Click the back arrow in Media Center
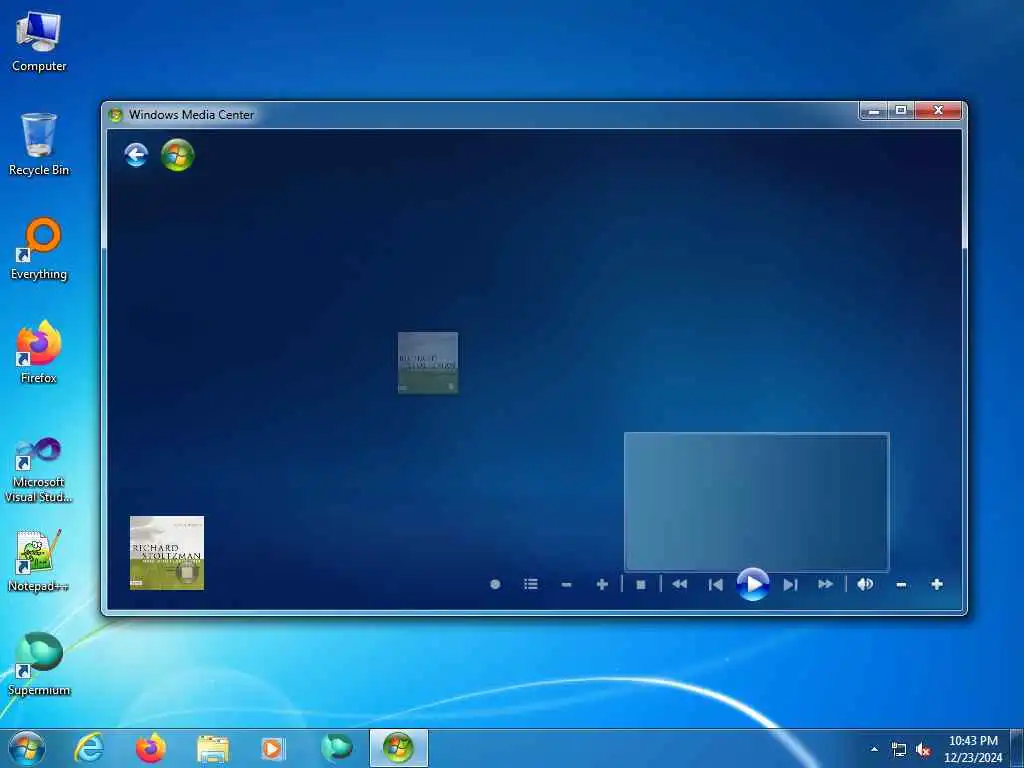 point(136,155)
